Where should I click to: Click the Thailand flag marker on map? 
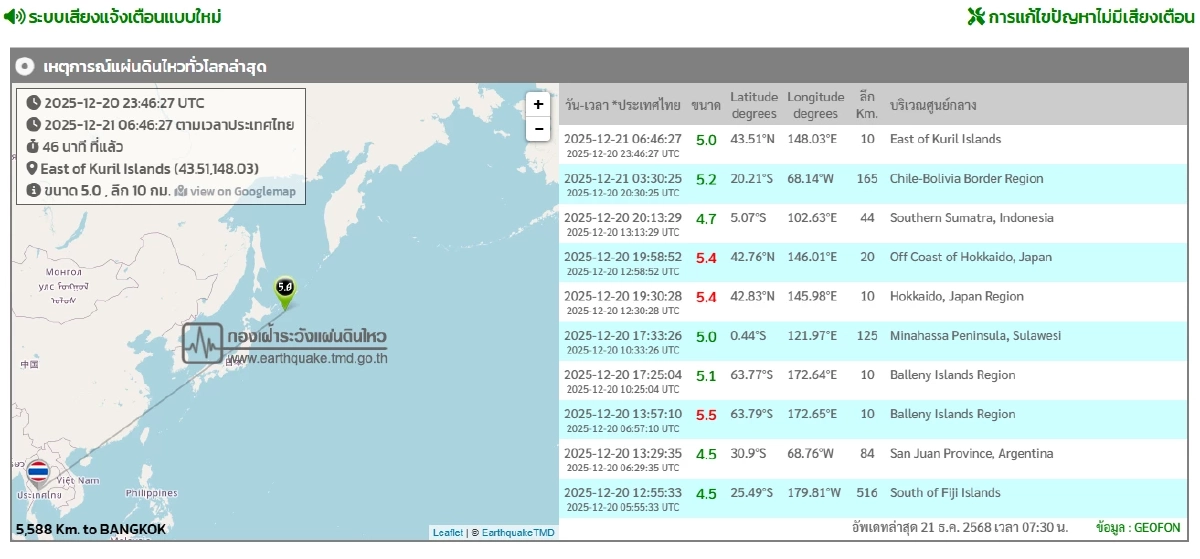click(x=38, y=471)
